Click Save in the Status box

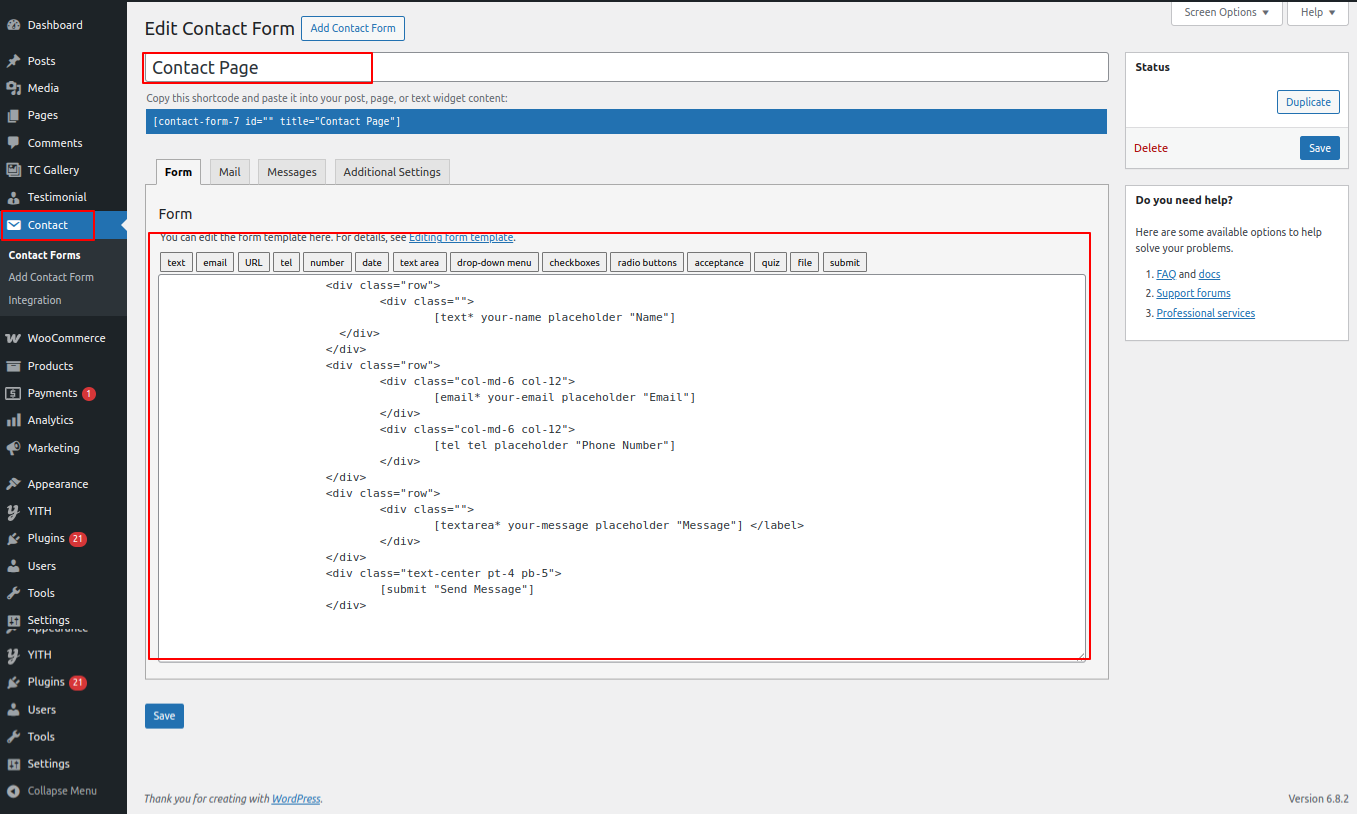point(1320,148)
